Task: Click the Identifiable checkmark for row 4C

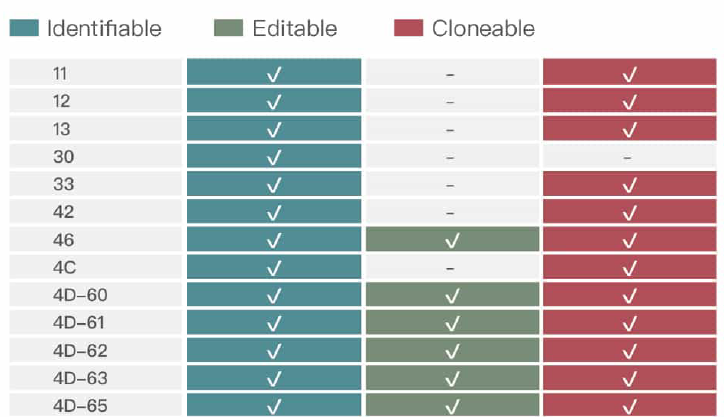Action: coord(274,268)
